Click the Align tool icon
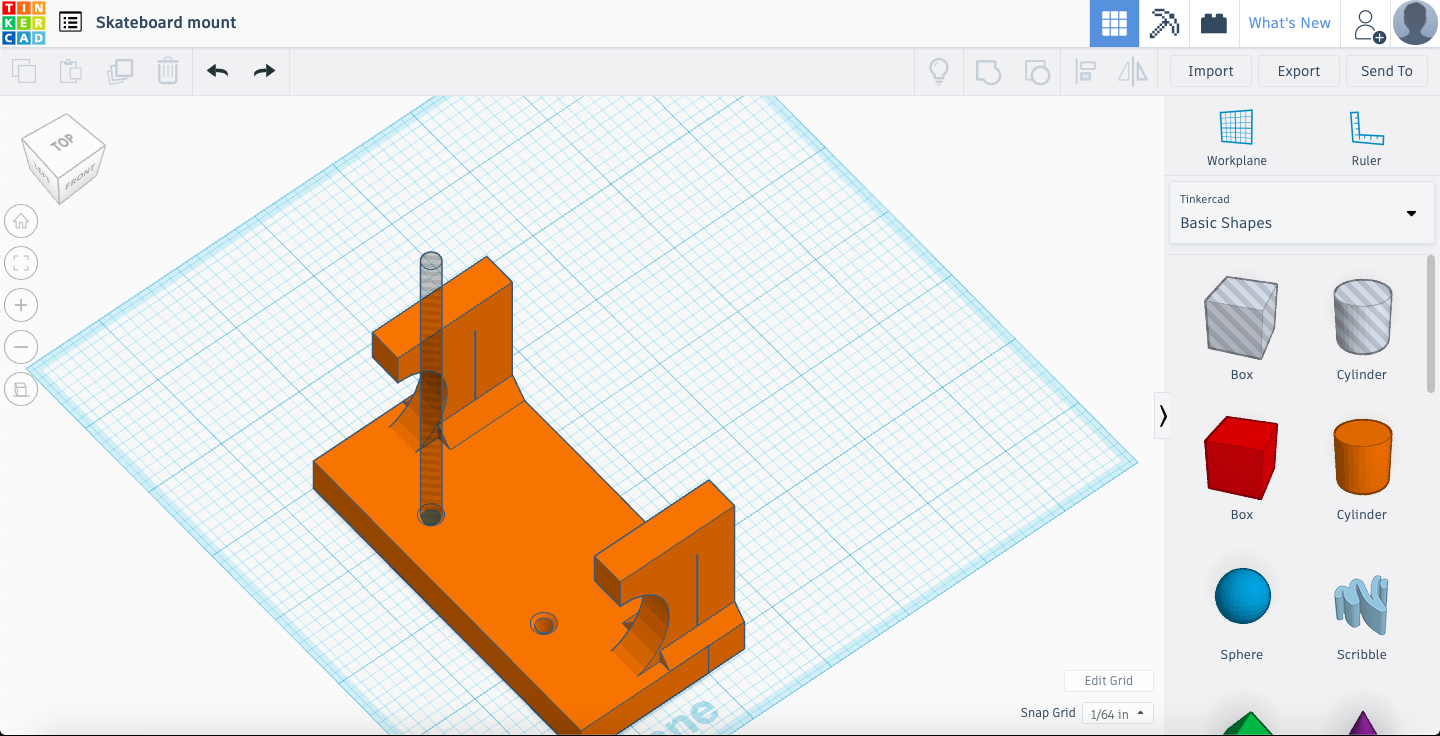Image resolution: width=1440 pixels, height=736 pixels. pos(1085,71)
